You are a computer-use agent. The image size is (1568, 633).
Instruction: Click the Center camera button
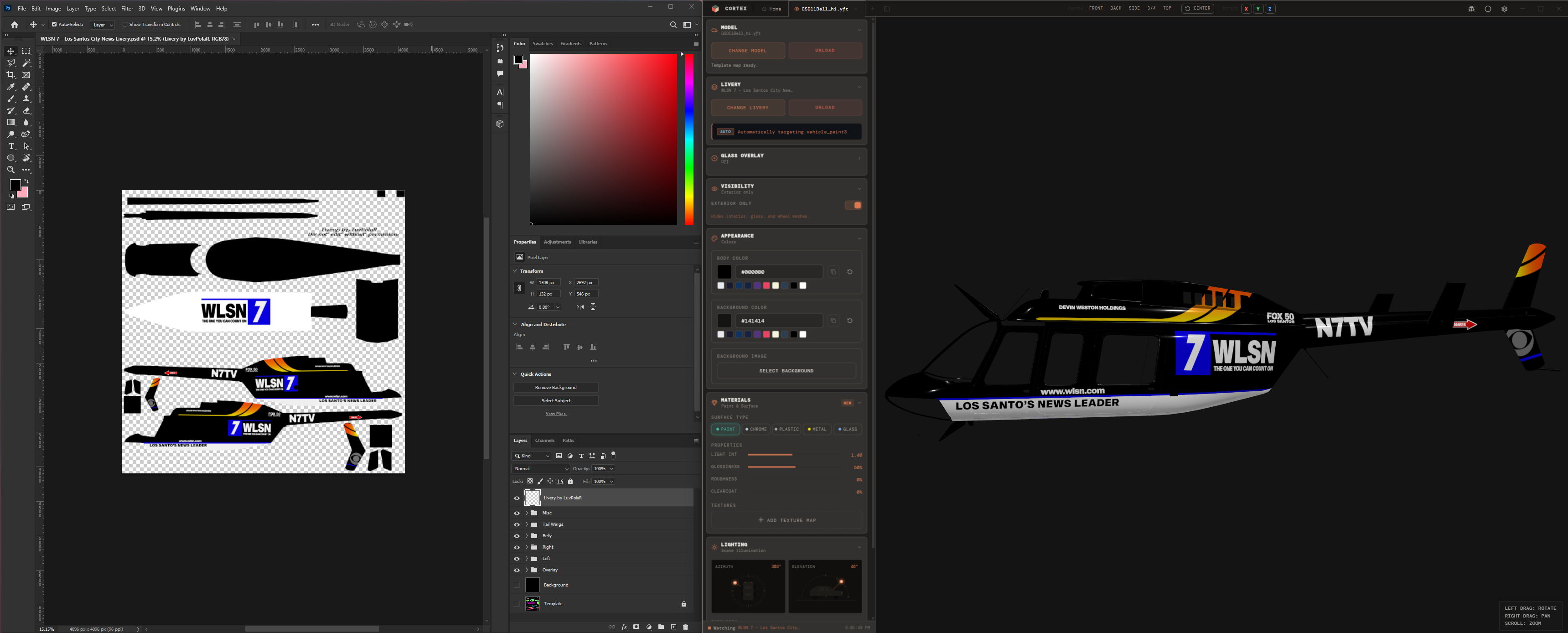coord(1198,9)
